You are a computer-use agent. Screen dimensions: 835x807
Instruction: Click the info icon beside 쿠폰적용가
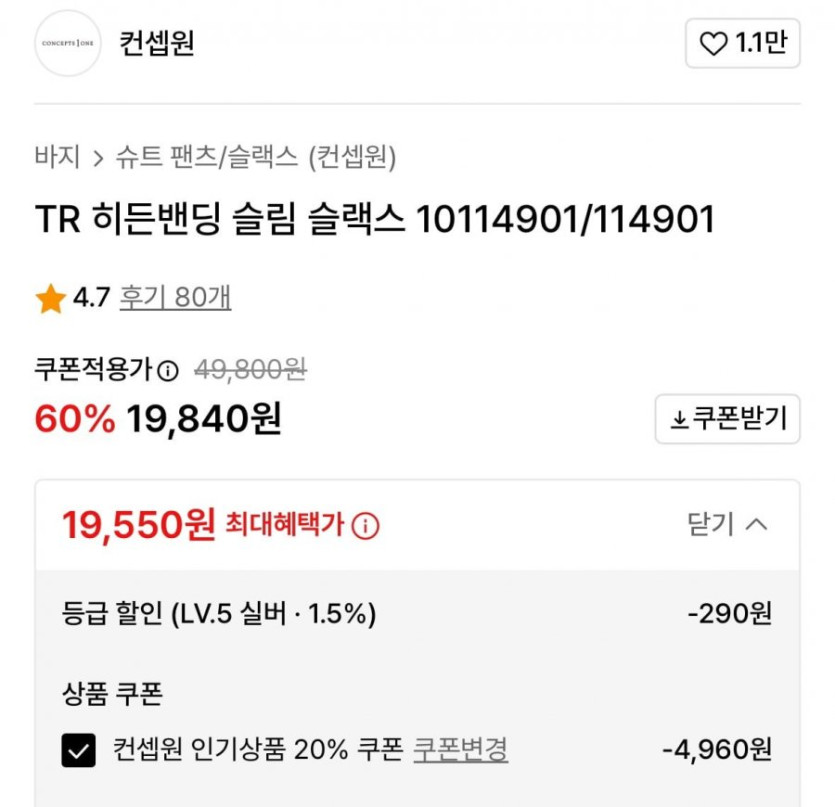tap(169, 371)
